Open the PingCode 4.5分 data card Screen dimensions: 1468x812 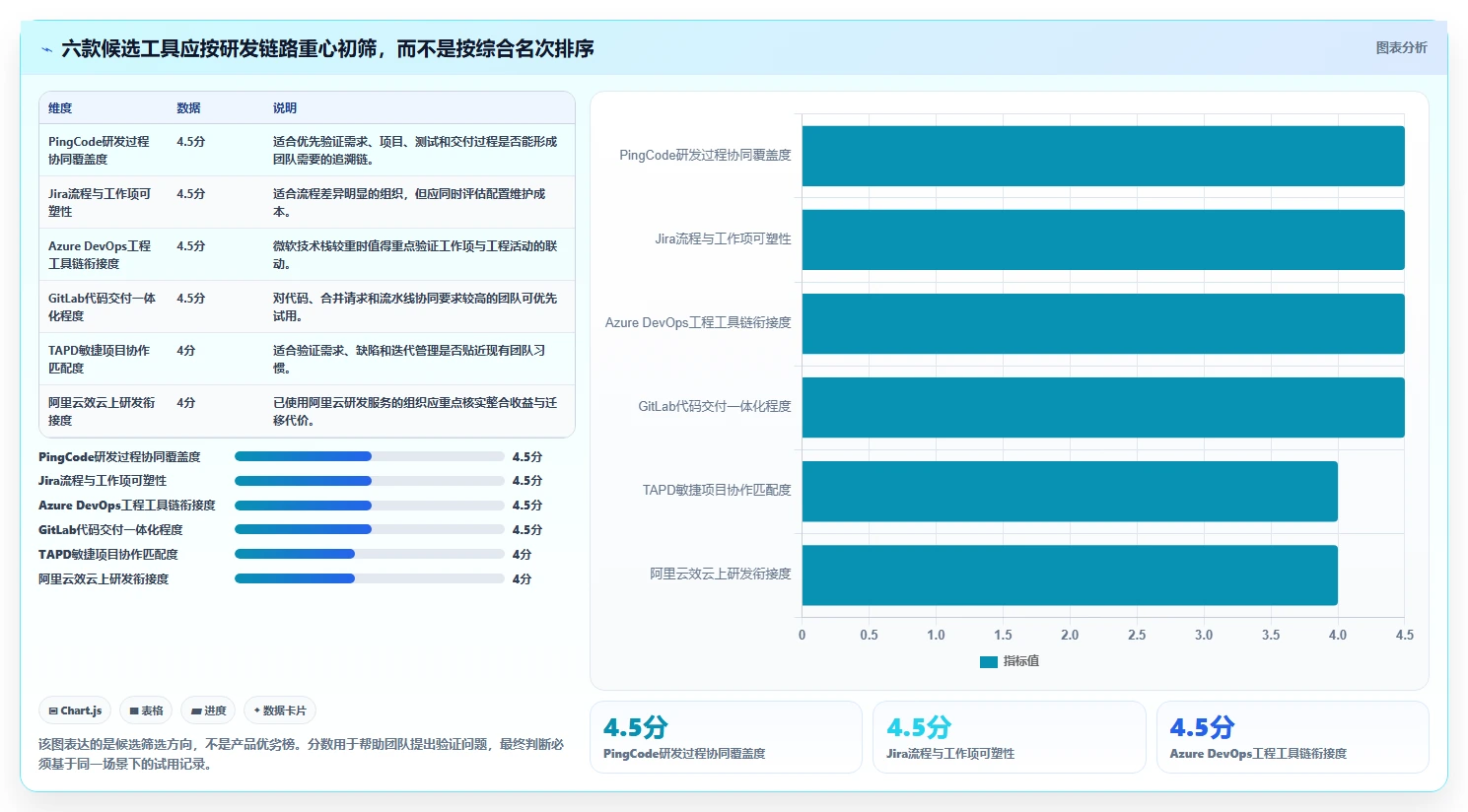[x=726, y=737]
